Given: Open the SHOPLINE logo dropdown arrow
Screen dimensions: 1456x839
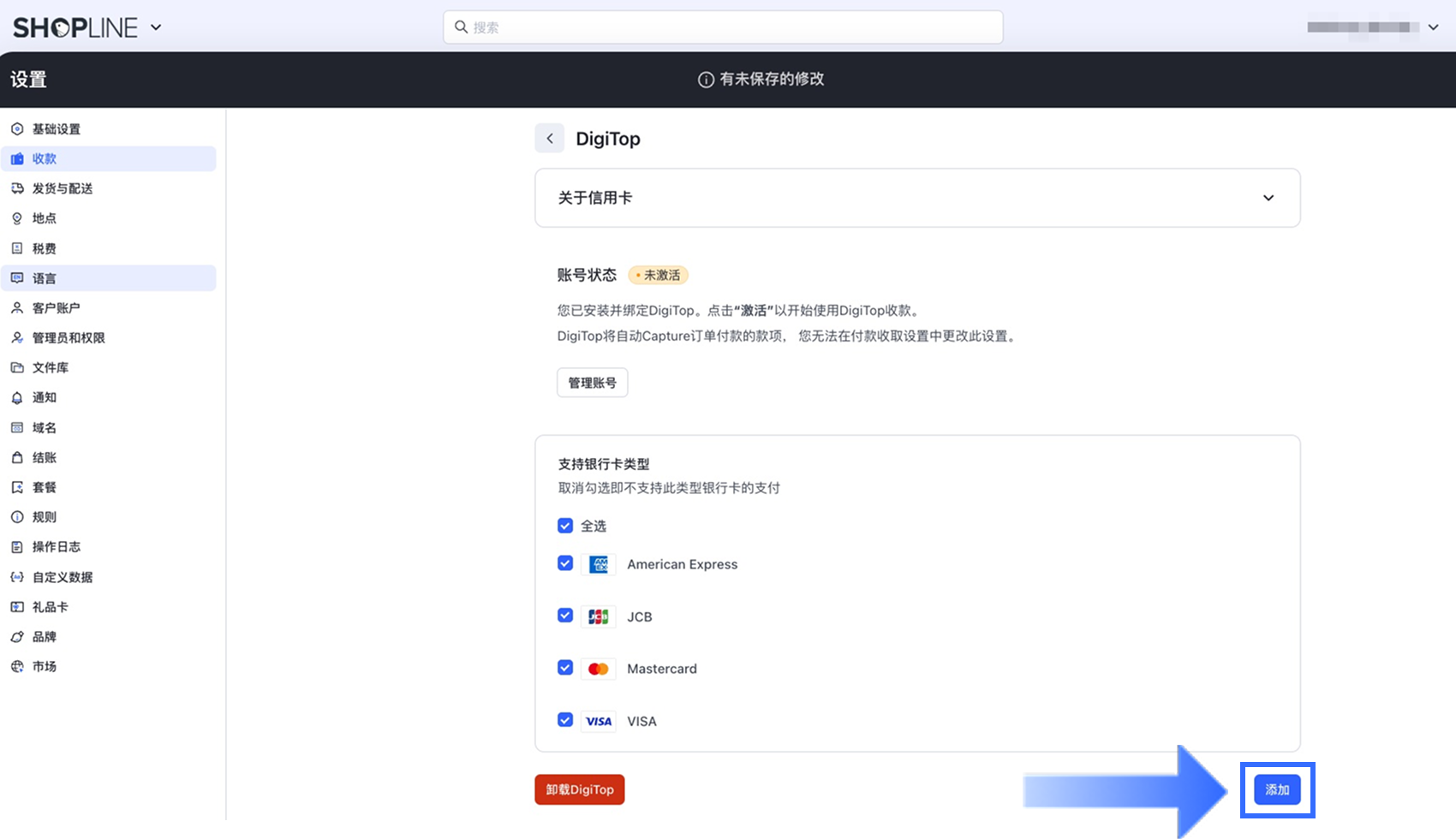Looking at the screenshot, I should coord(156,27).
